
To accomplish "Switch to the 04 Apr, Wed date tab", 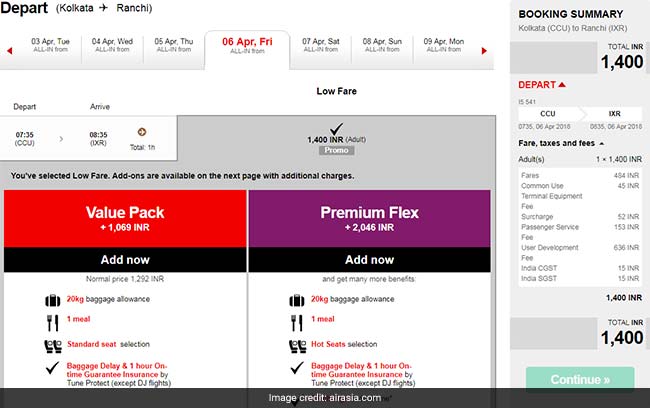I will (112, 45).
